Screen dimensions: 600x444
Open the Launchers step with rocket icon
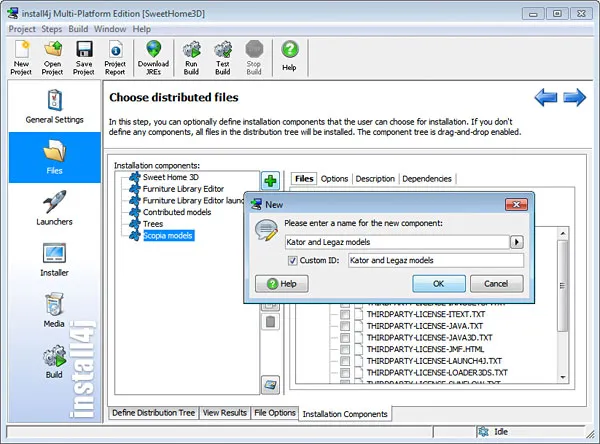point(55,208)
